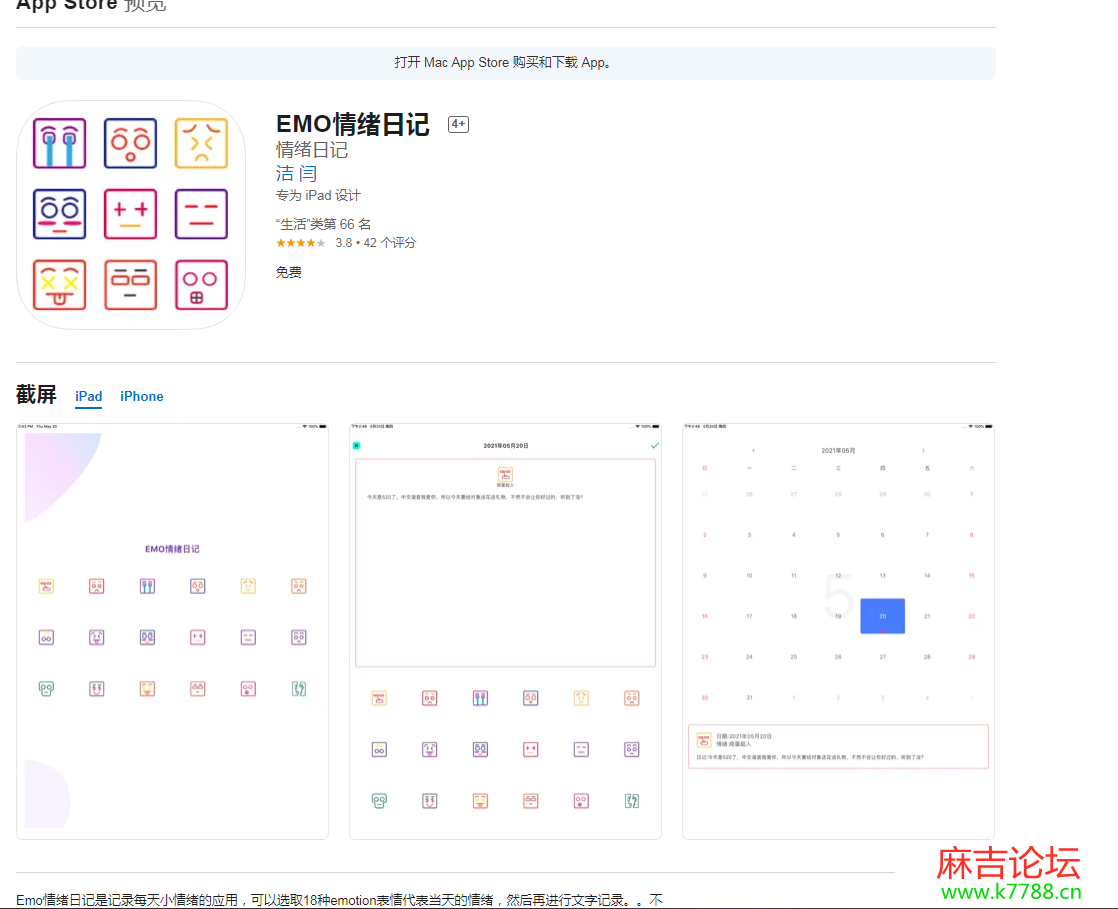Click the 打开 Mac App Store banner
The width and height of the screenshot is (1118, 909).
click(506, 63)
